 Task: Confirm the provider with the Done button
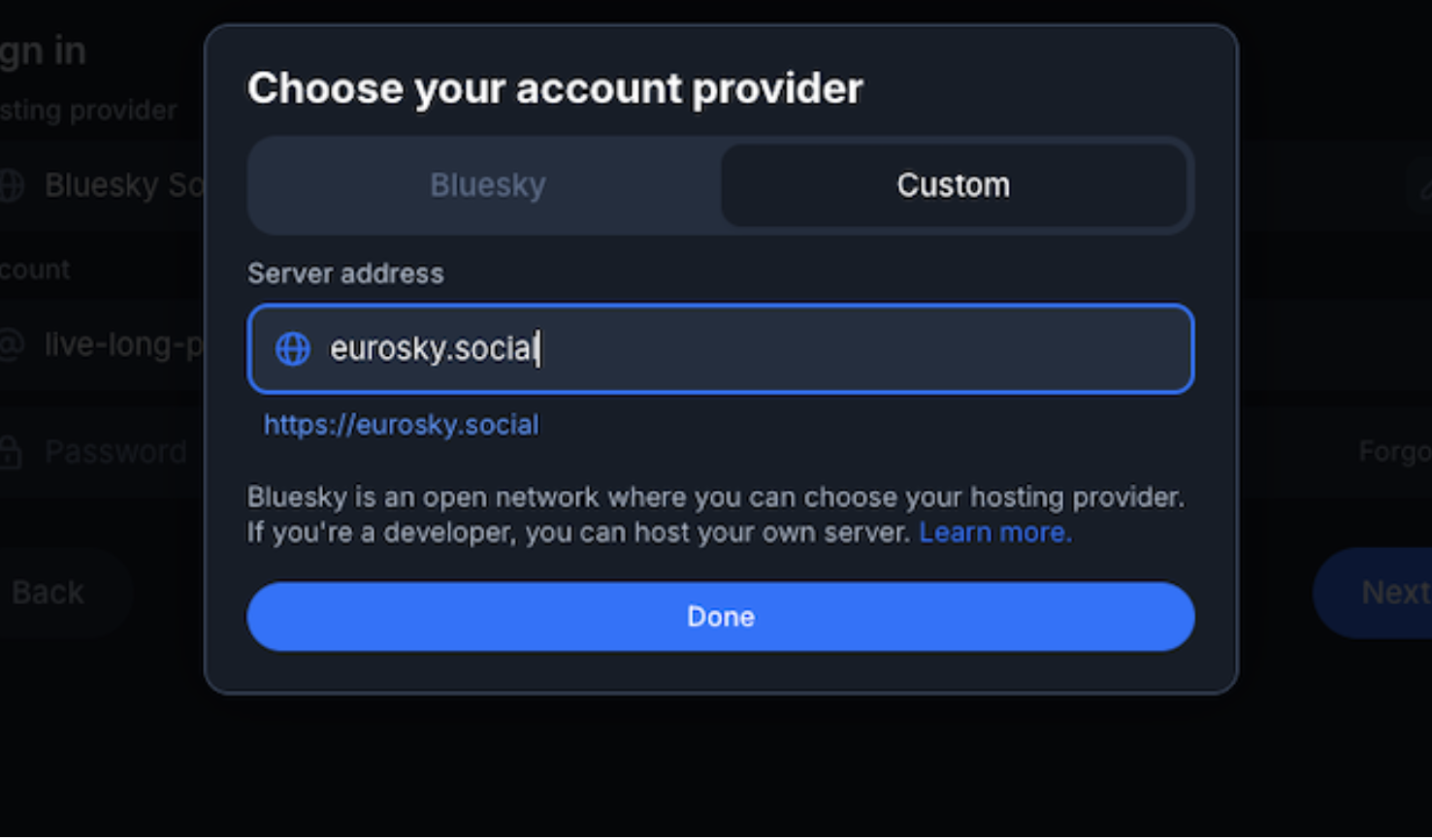pyautogui.click(x=721, y=617)
